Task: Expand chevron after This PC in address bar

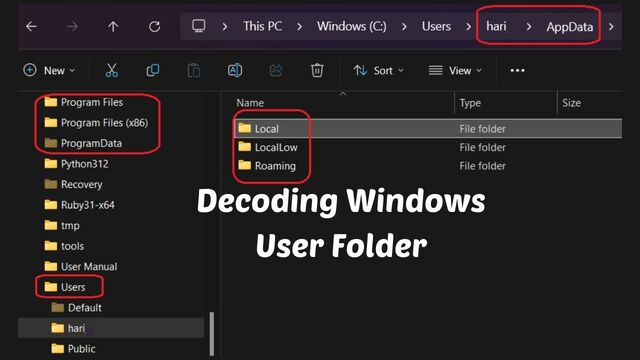Action: [300, 27]
